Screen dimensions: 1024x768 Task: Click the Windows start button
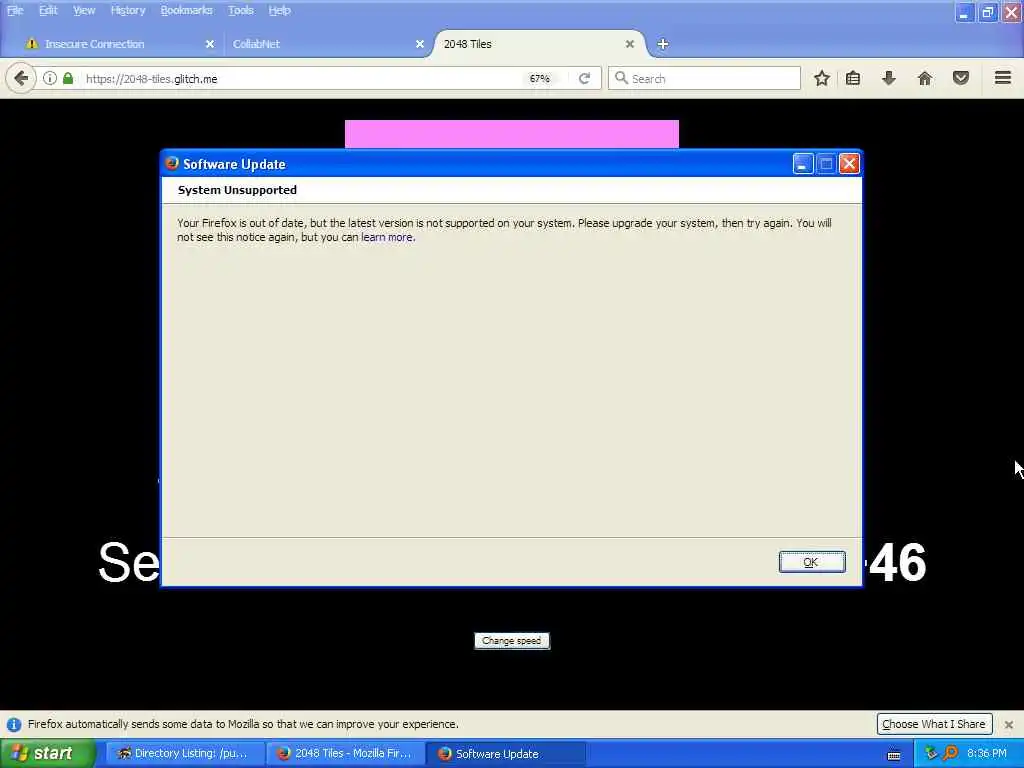click(x=47, y=754)
